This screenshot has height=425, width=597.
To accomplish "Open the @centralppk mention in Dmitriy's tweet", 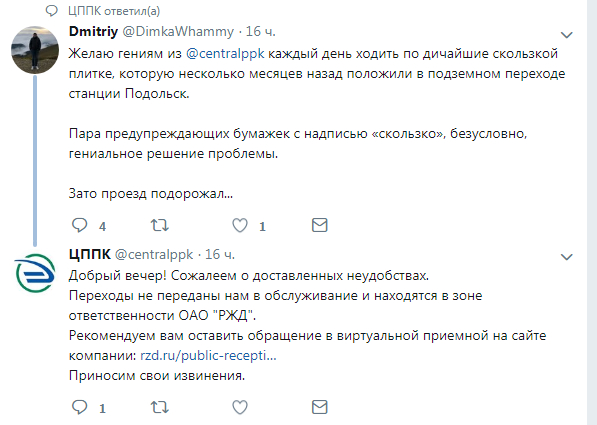I will point(225,54).
